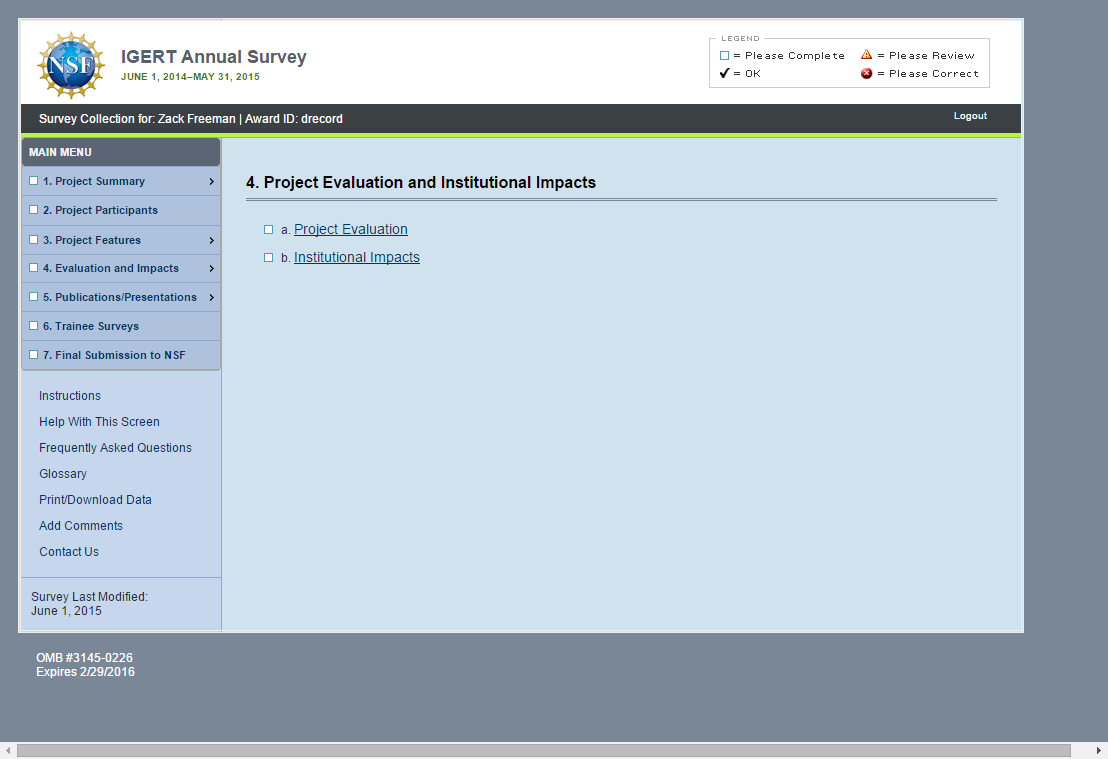Click status box beside 5. Publications/Presentations

coord(33,297)
